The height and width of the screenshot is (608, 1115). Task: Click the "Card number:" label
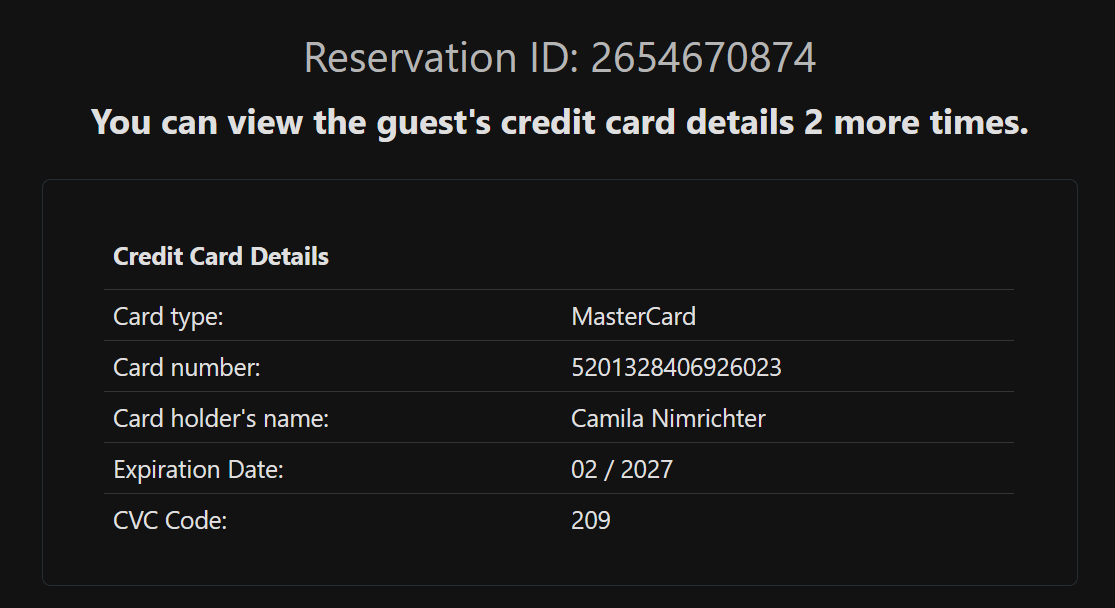(x=187, y=368)
